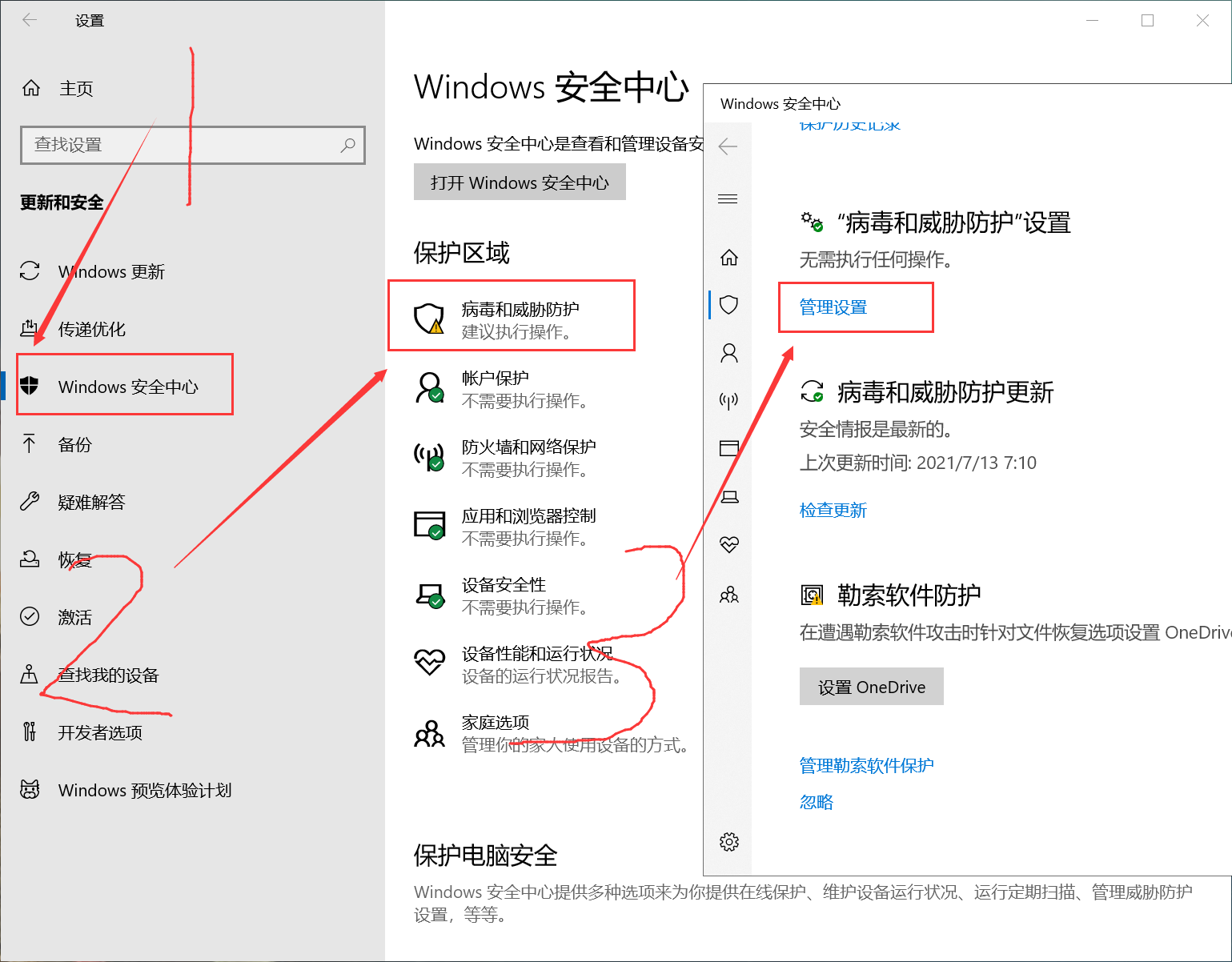Click the 传递优化 icon in sidebar

point(29,328)
